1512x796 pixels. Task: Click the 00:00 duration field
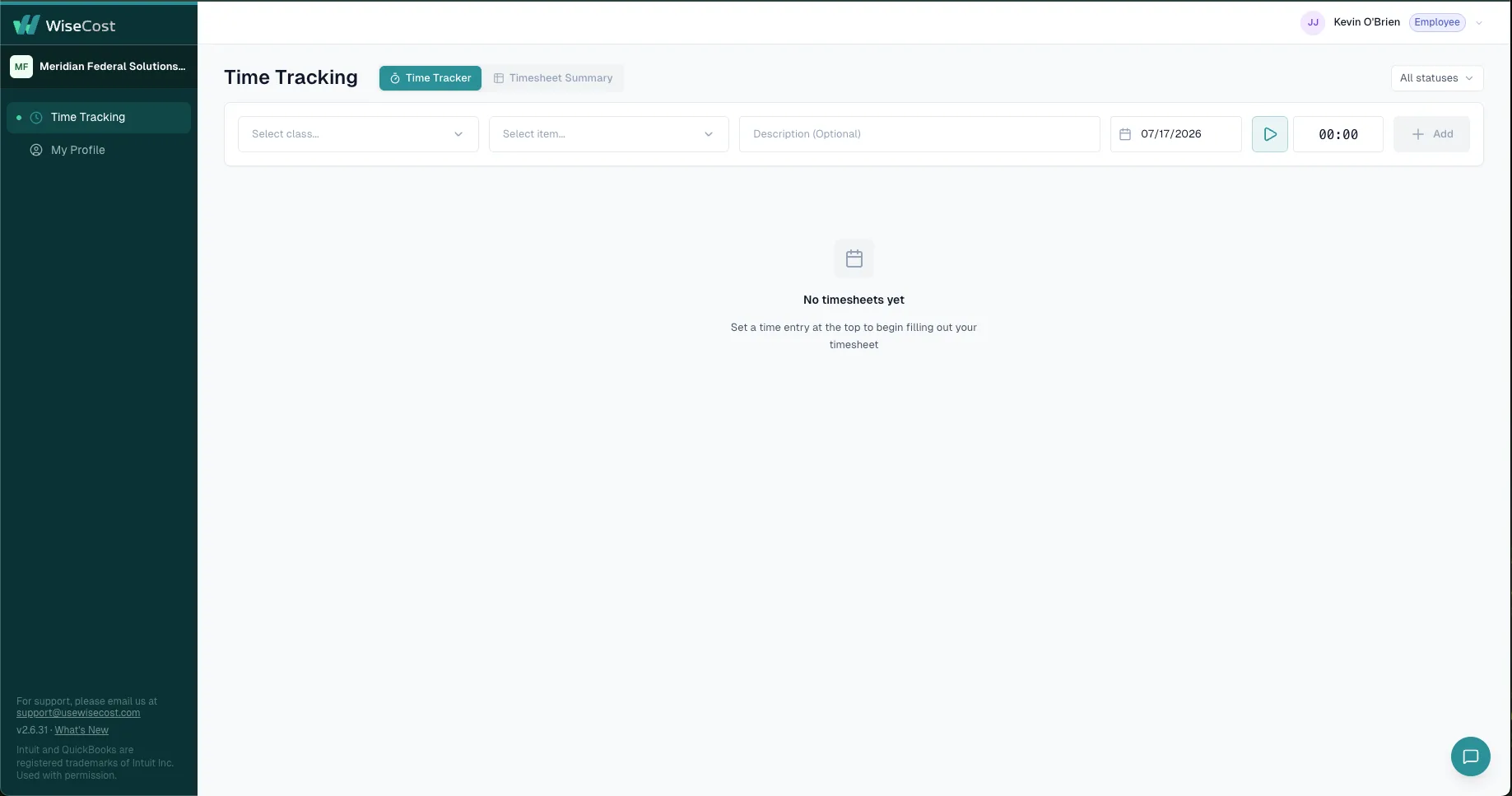1338,134
